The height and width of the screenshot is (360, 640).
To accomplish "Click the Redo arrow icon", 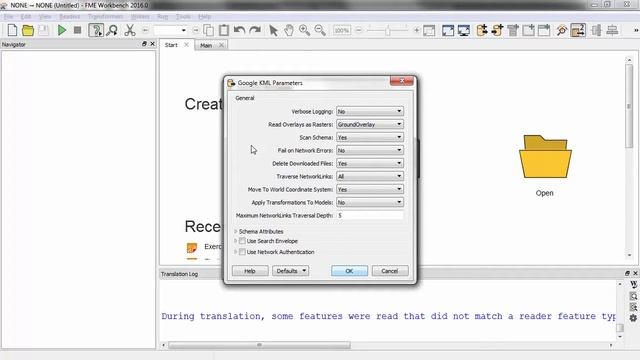I will tap(255, 30).
